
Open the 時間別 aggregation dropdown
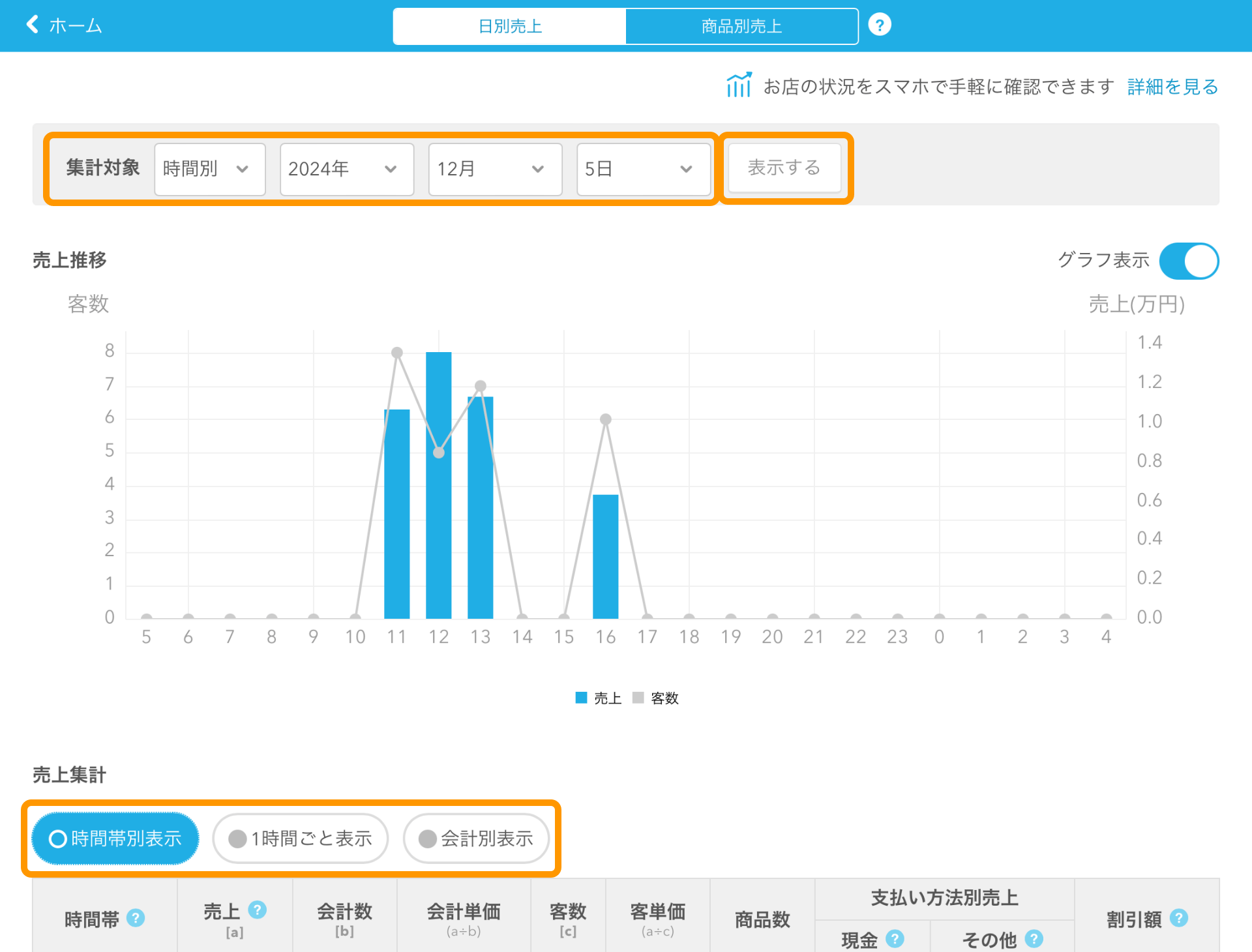pos(209,169)
